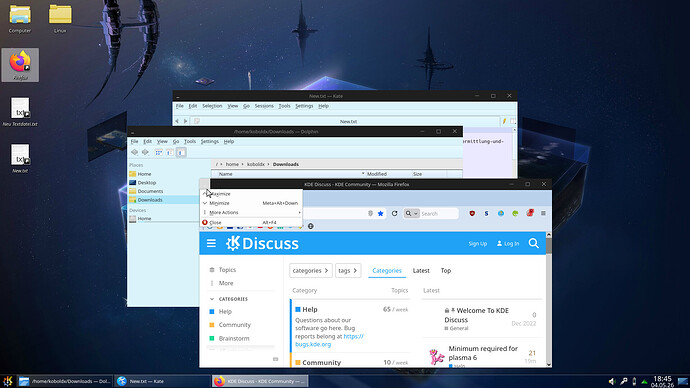Choose Maximize from the window menu

pos(252,194)
